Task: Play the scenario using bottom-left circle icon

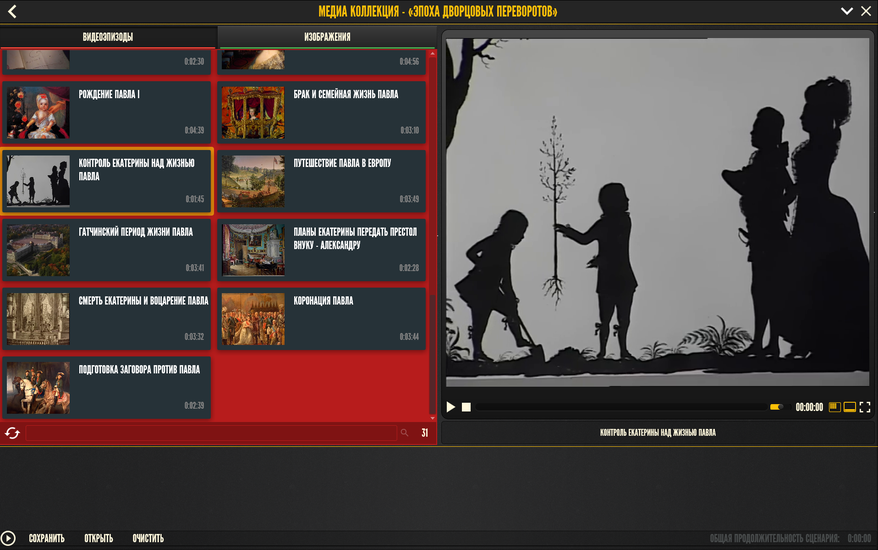Action: 9,538
